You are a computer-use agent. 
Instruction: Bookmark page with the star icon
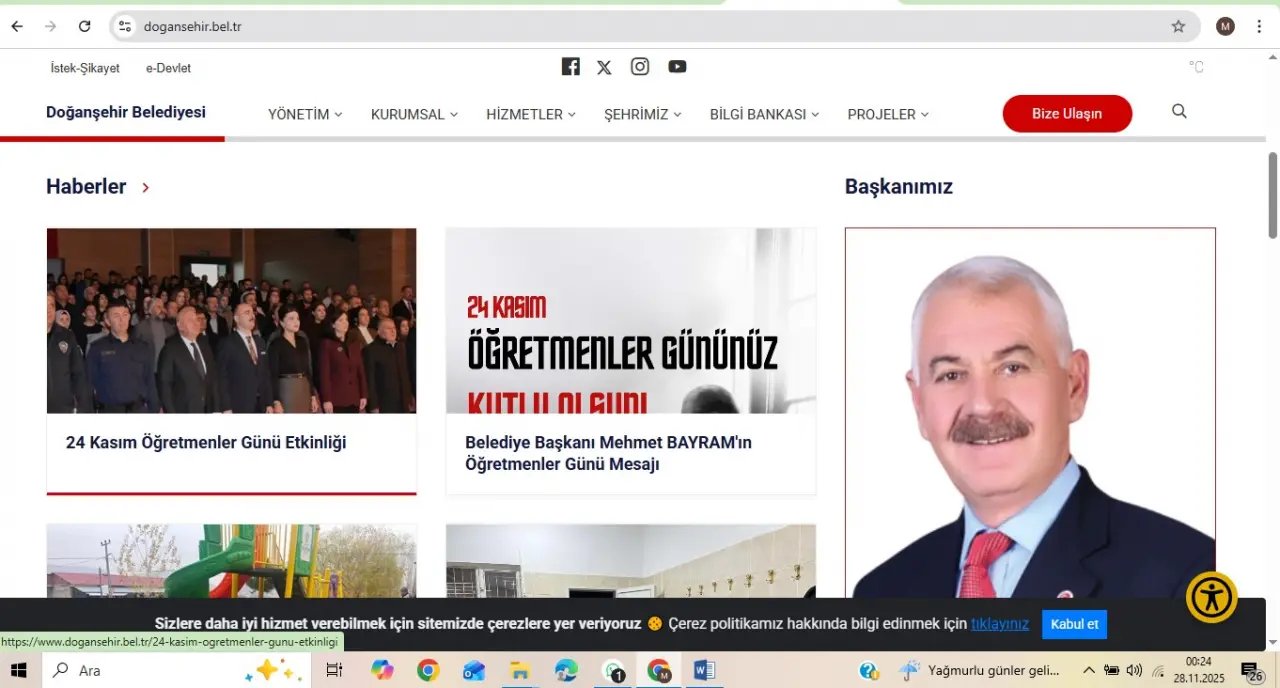click(1178, 27)
